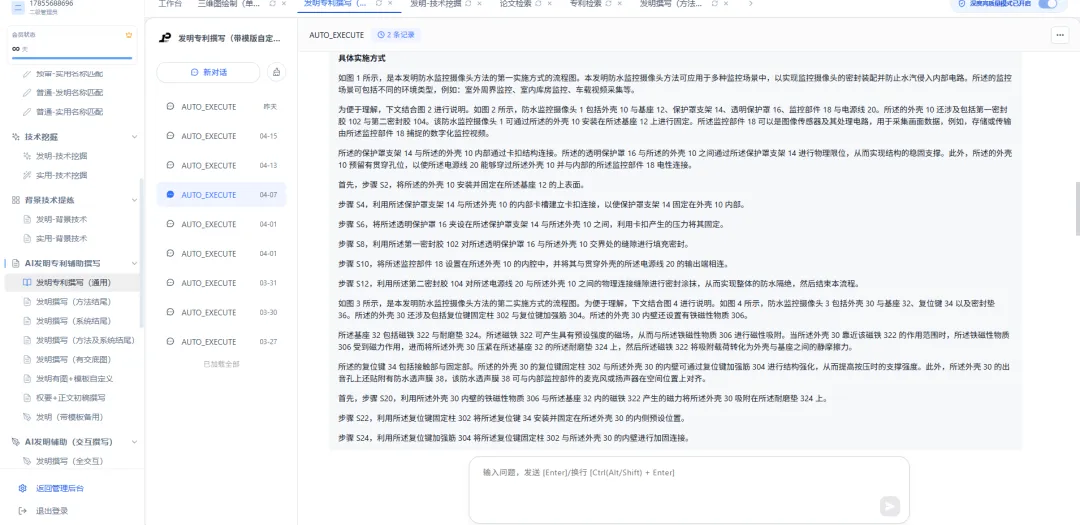1080x525 pixels.
Task: Open 发明有图+模板自定义 sidebar item
Action: click(x=74, y=379)
